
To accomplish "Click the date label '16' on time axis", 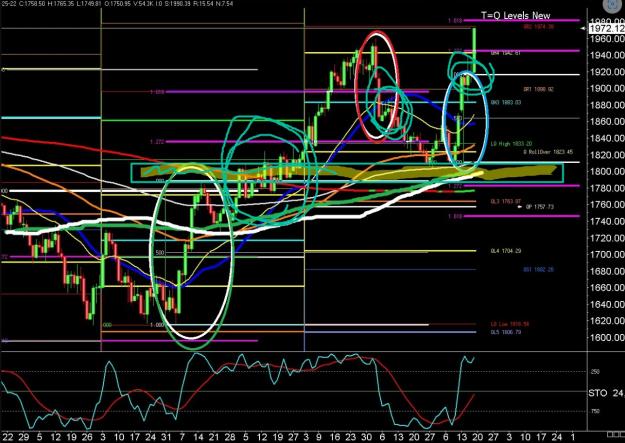I will click(x=334, y=437).
